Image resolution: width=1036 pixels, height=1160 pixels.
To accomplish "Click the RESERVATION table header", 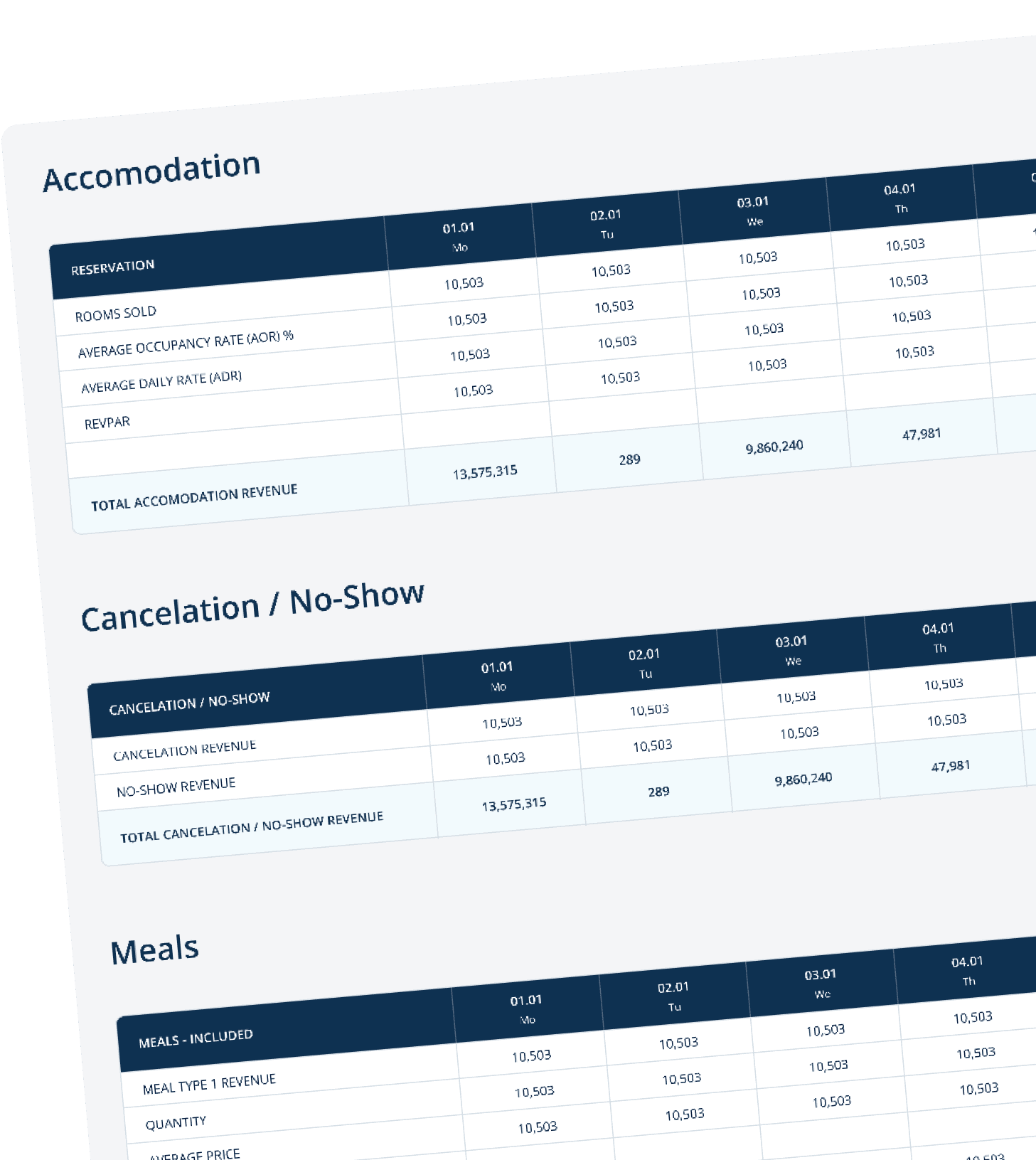I will tap(112, 267).
